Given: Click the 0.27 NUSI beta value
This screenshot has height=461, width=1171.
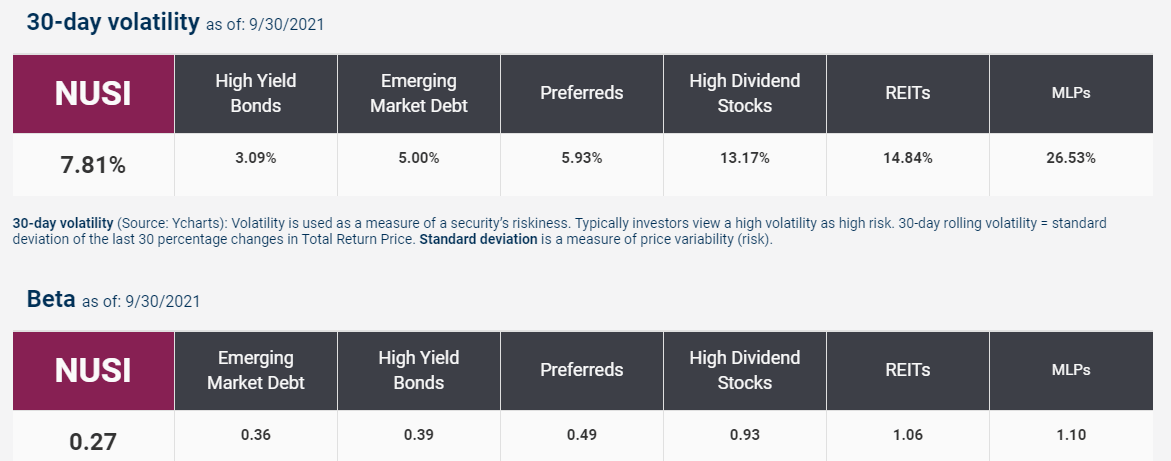Looking at the screenshot, I should [93, 442].
